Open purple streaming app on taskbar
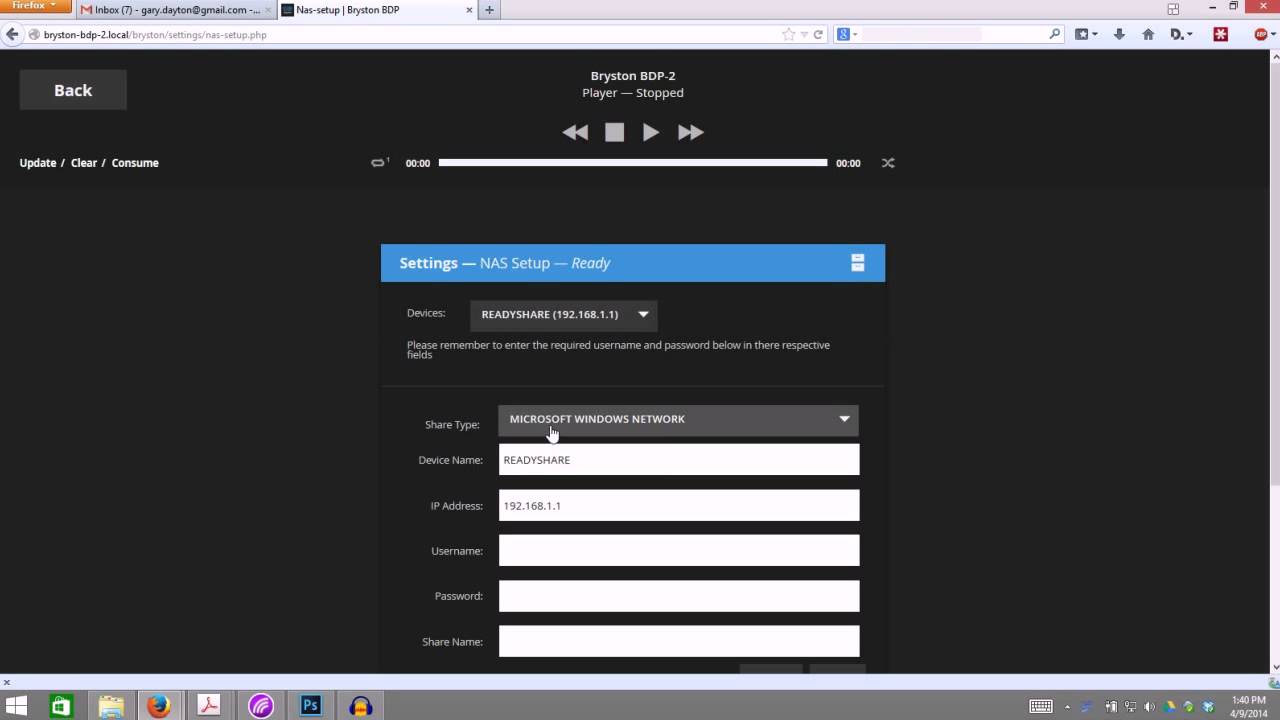Image resolution: width=1280 pixels, height=720 pixels. click(x=260, y=706)
